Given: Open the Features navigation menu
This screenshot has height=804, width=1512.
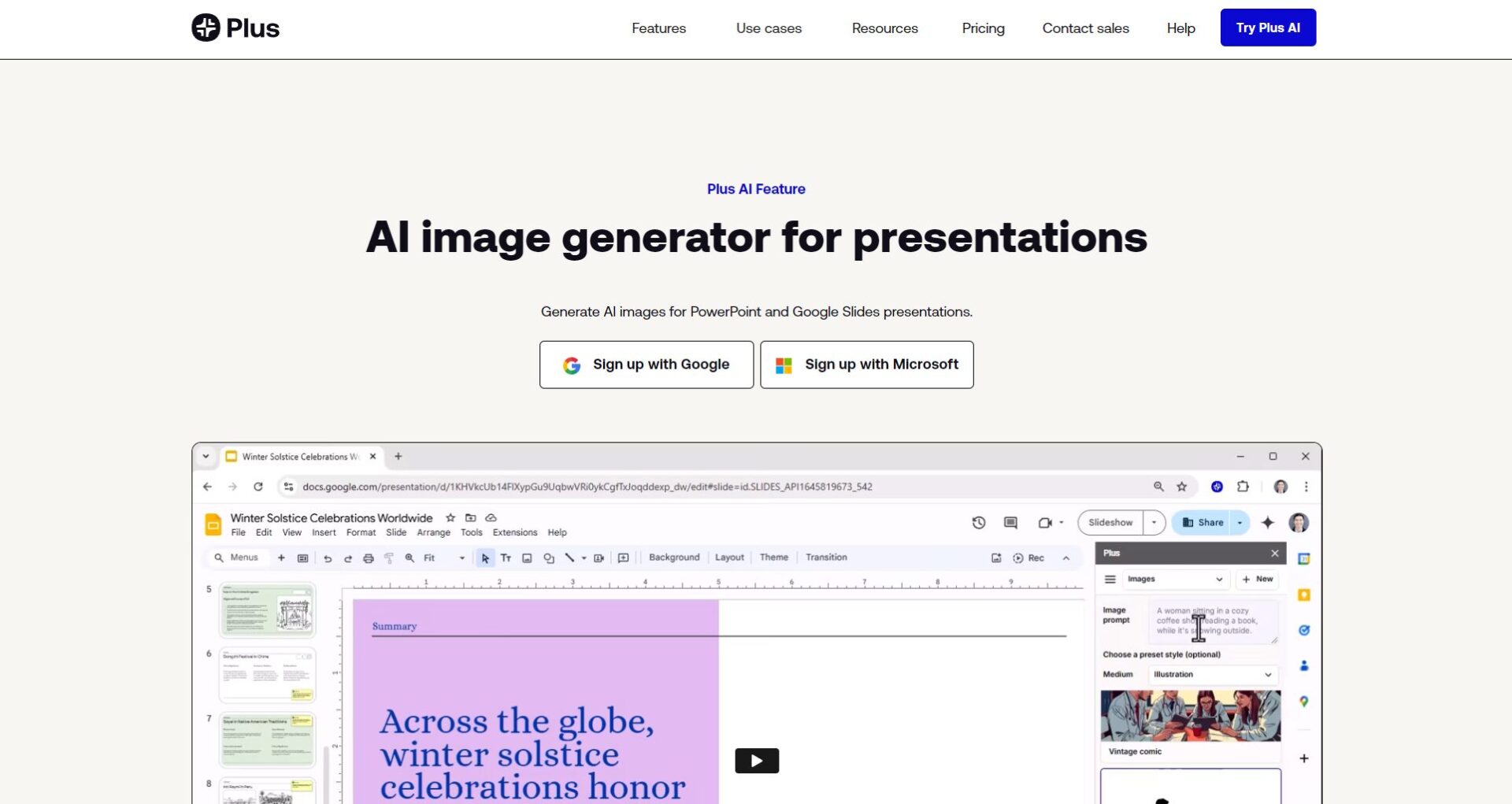Looking at the screenshot, I should 658,28.
